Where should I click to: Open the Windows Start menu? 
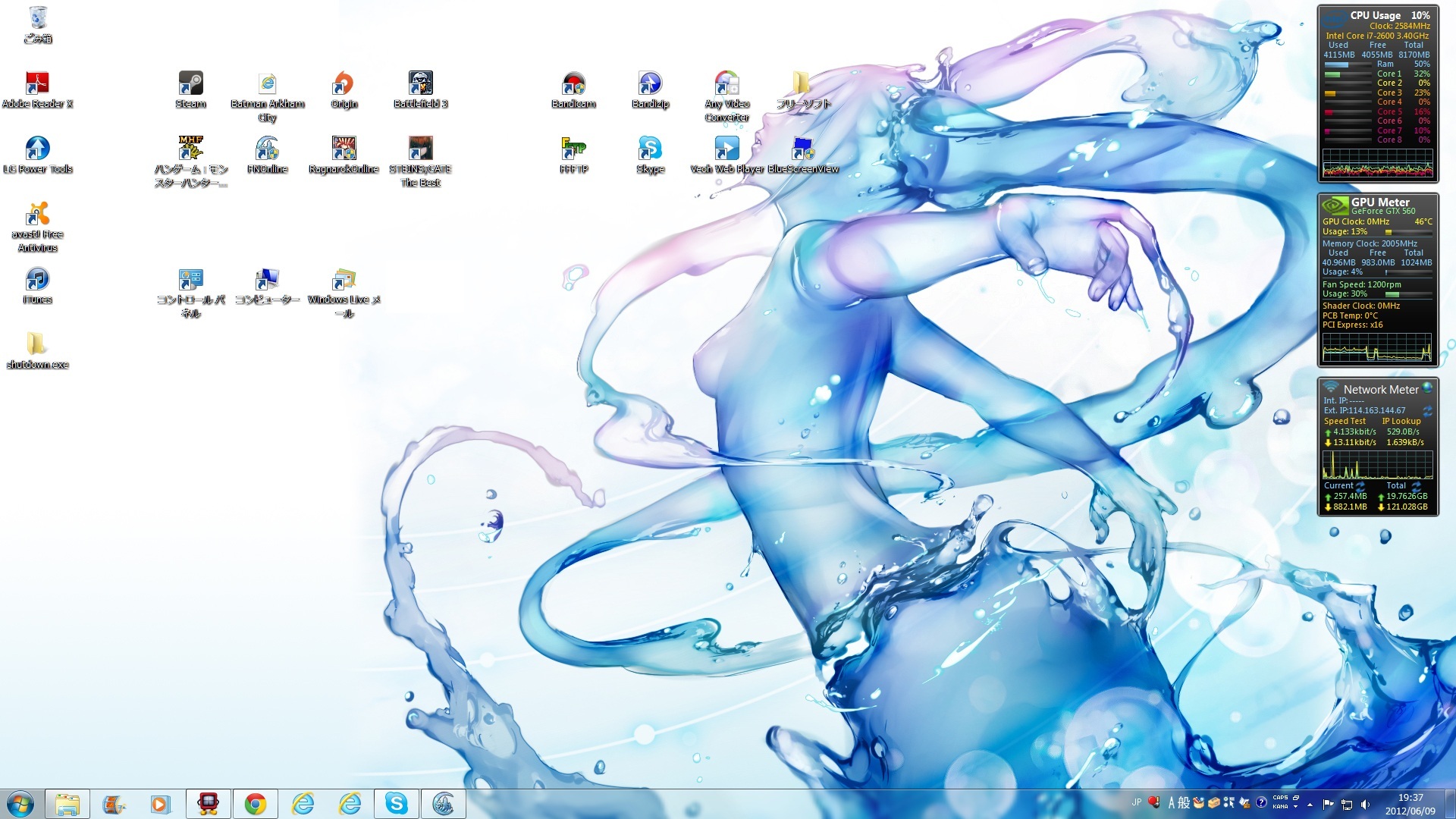(x=20, y=804)
